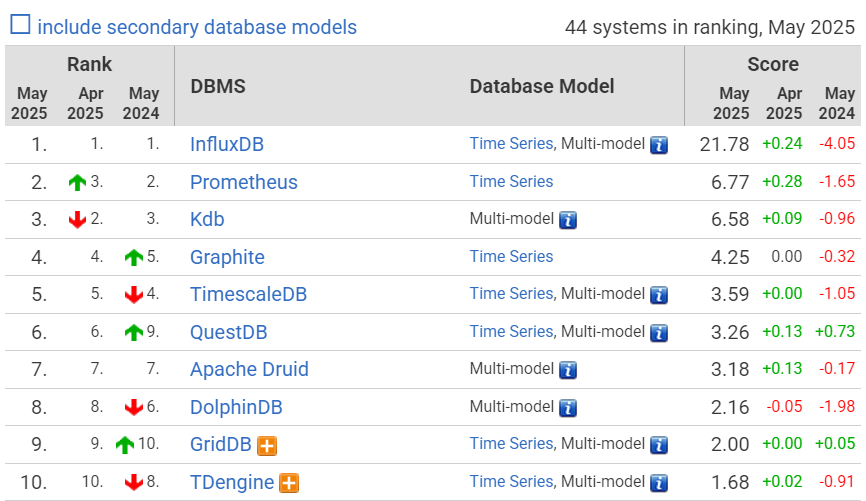This screenshot has width=866, height=501.
Task: Click the info icon in the GridDB row
Action: point(659,445)
